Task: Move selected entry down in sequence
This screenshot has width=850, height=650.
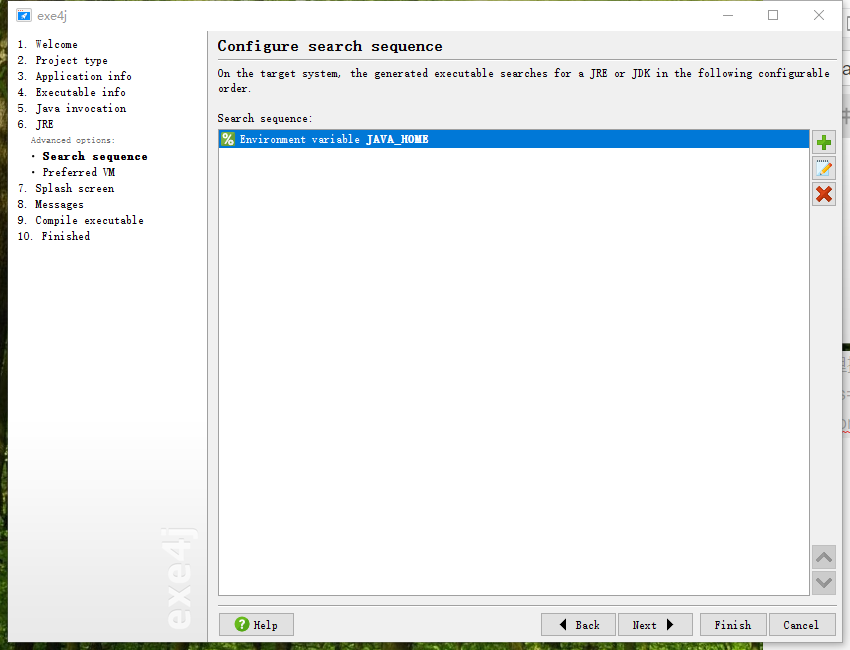Action: coord(823,583)
